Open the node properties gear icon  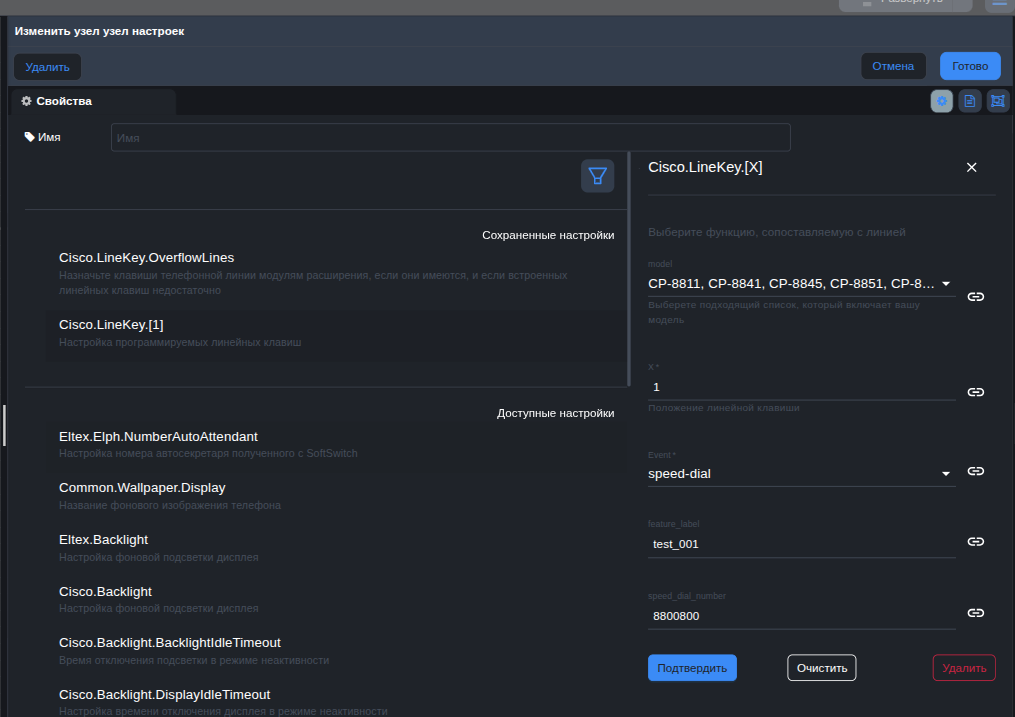point(941,101)
